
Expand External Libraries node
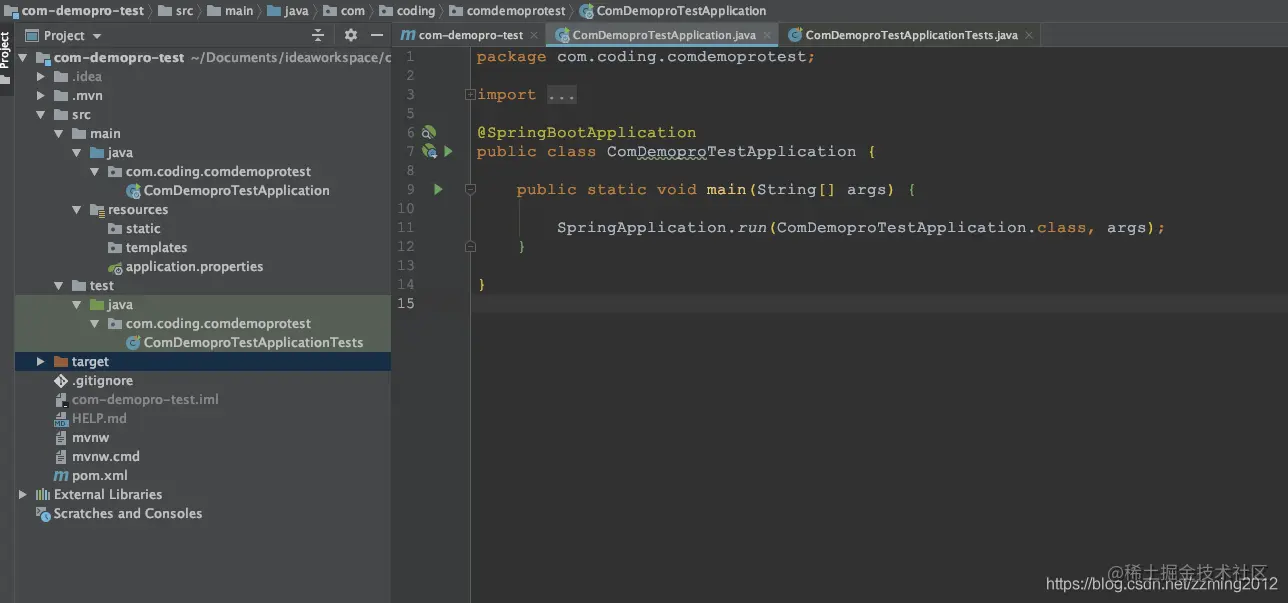[23, 495]
